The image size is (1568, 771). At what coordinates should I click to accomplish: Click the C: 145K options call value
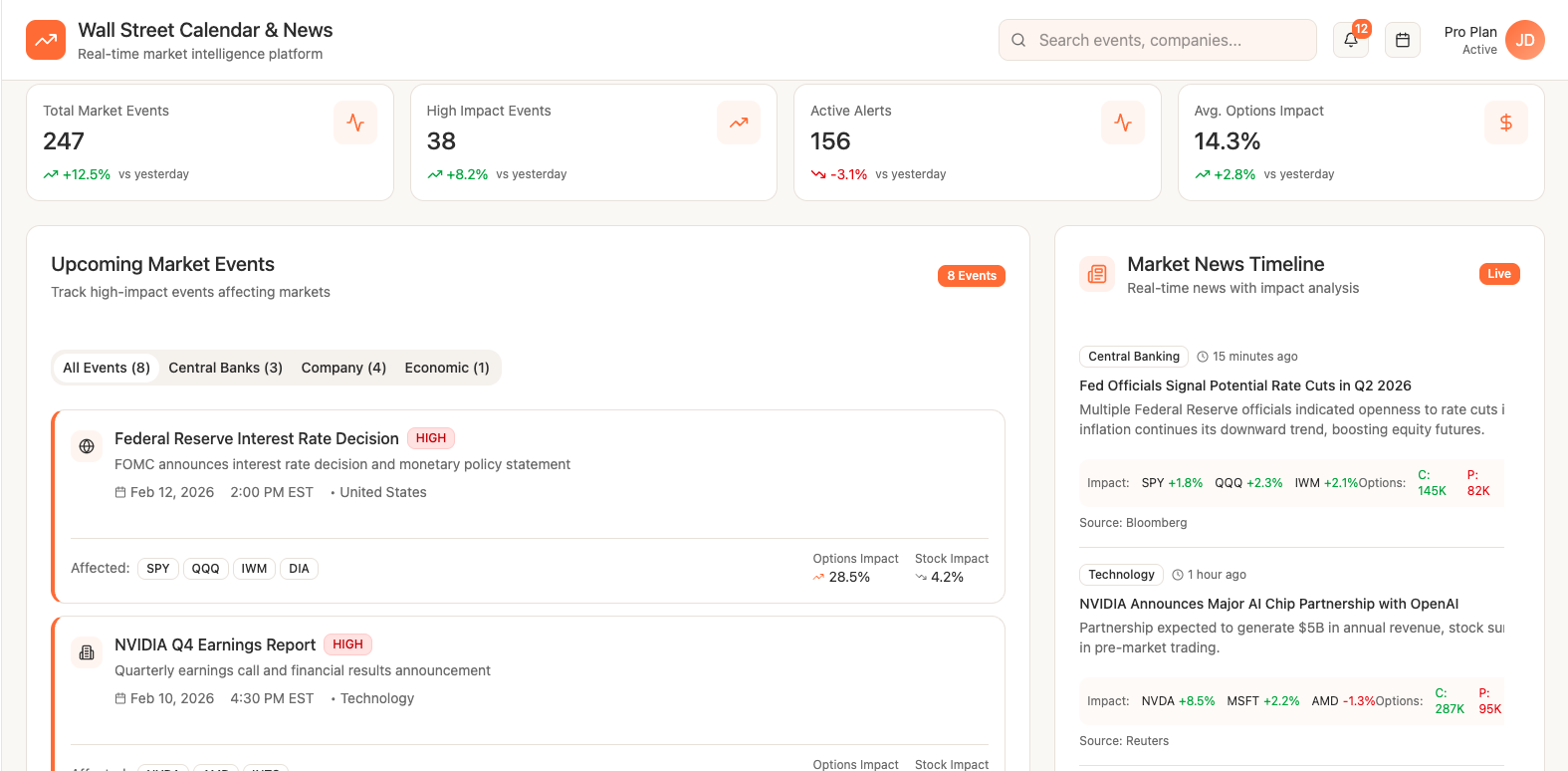point(1432,483)
